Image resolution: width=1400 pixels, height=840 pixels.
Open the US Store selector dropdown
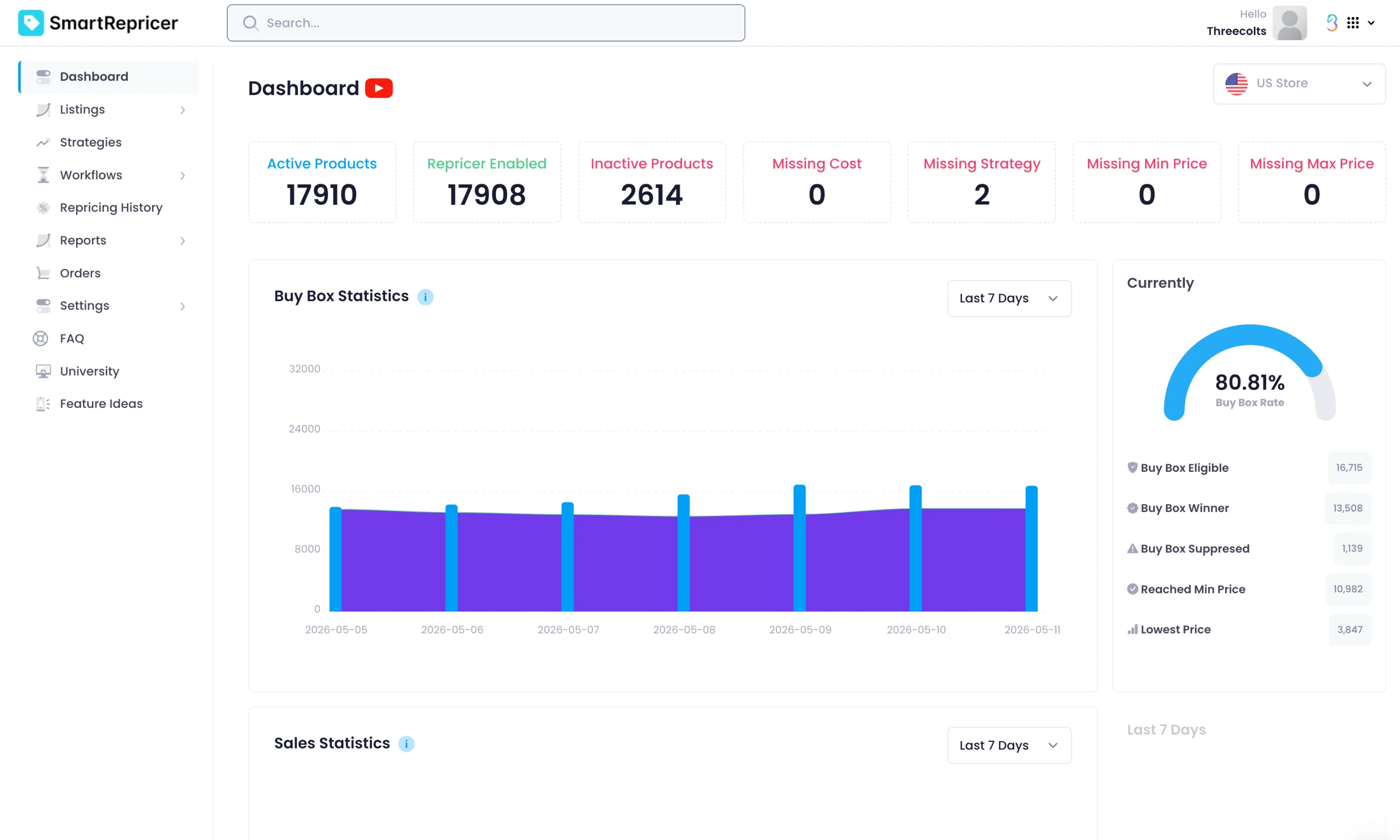point(1299,84)
